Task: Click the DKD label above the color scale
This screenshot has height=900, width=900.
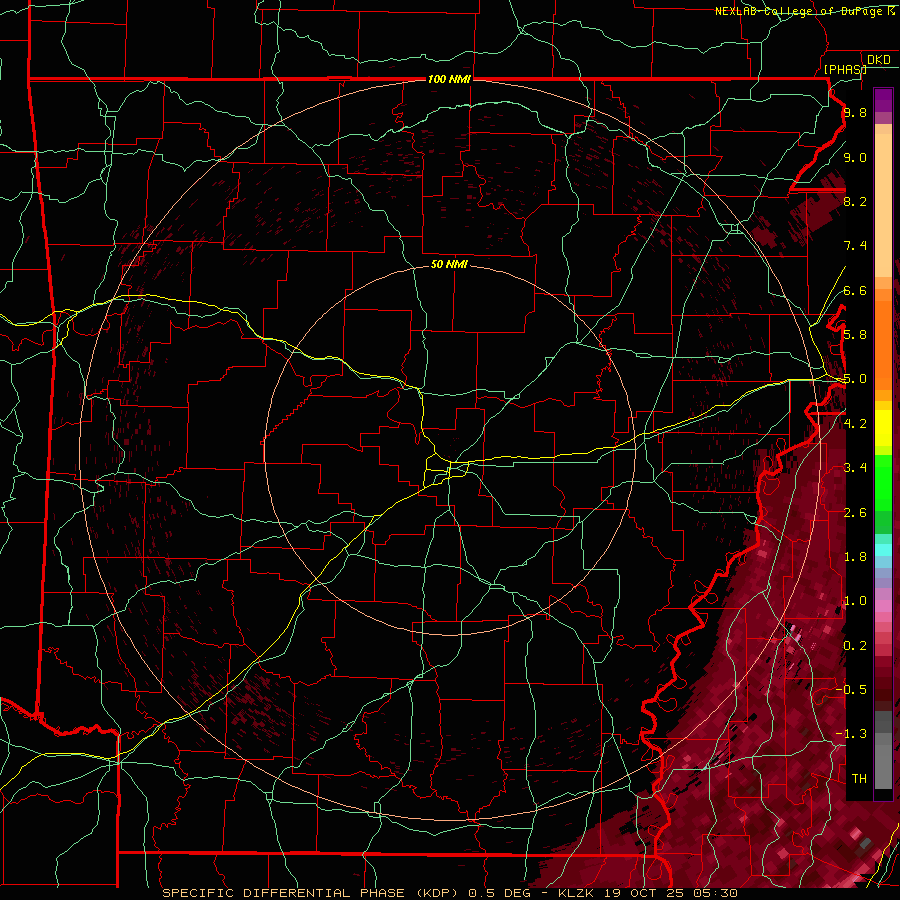Action: pos(879,60)
